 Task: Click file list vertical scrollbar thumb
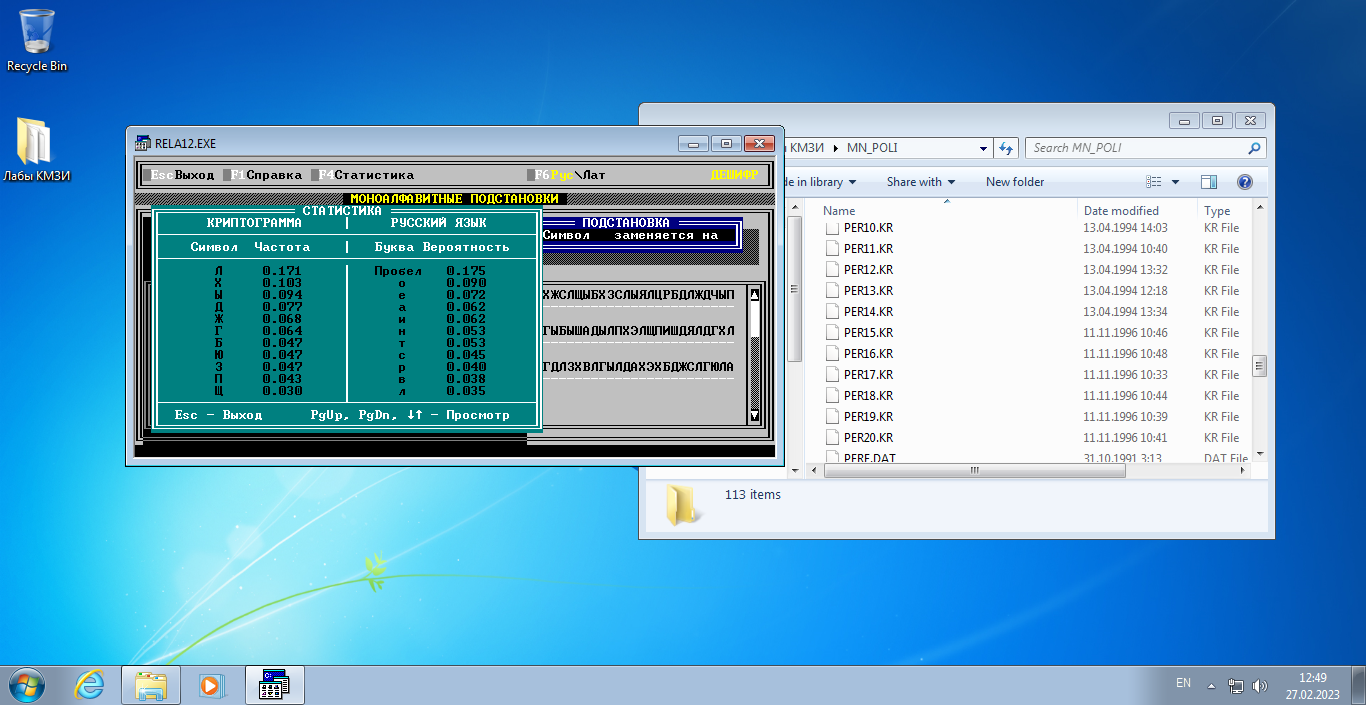1260,364
